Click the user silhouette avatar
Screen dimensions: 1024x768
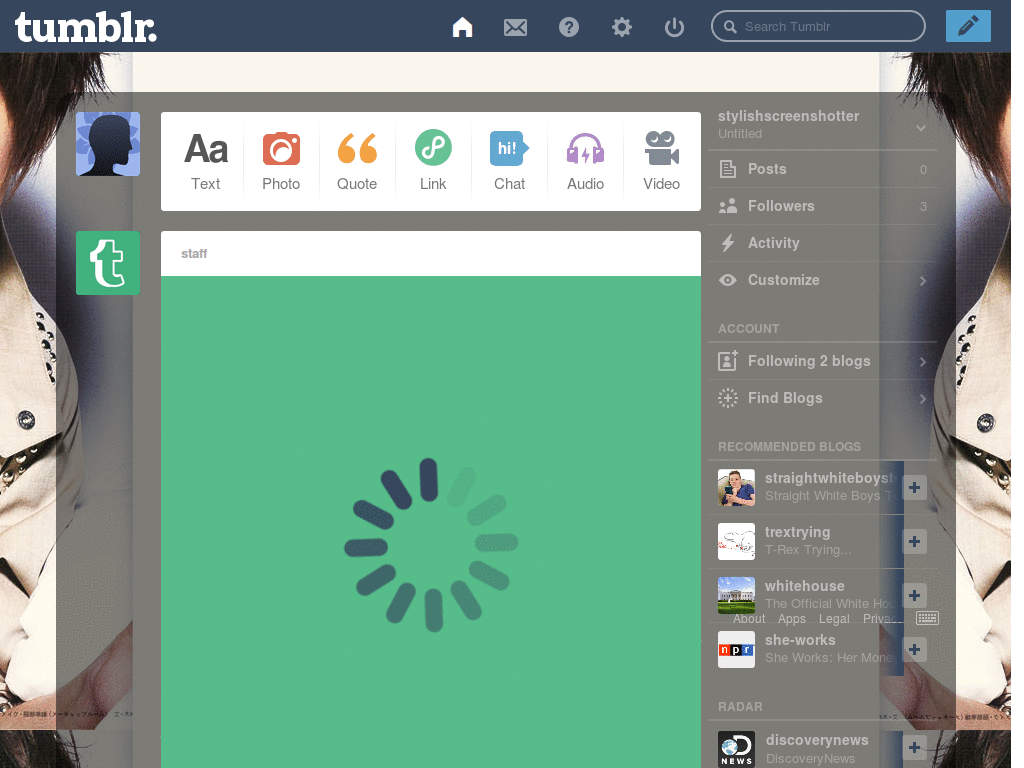coord(108,144)
